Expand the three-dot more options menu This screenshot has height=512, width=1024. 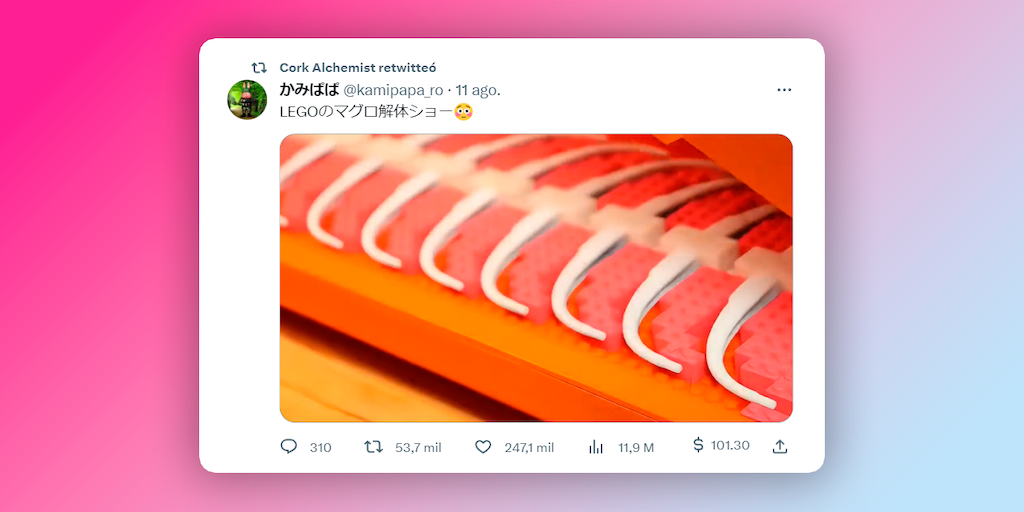pyautogui.click(x=784, y=90)
